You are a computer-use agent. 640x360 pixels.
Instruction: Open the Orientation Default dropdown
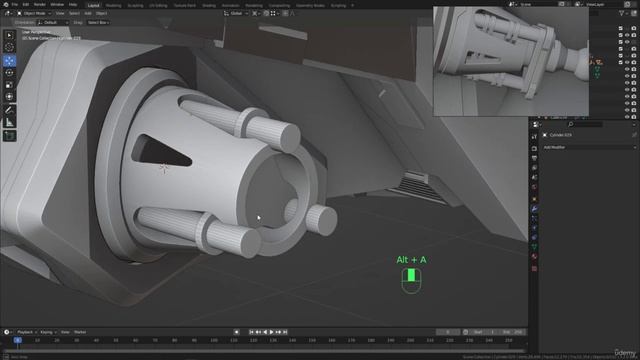click(x=53, y=22)
